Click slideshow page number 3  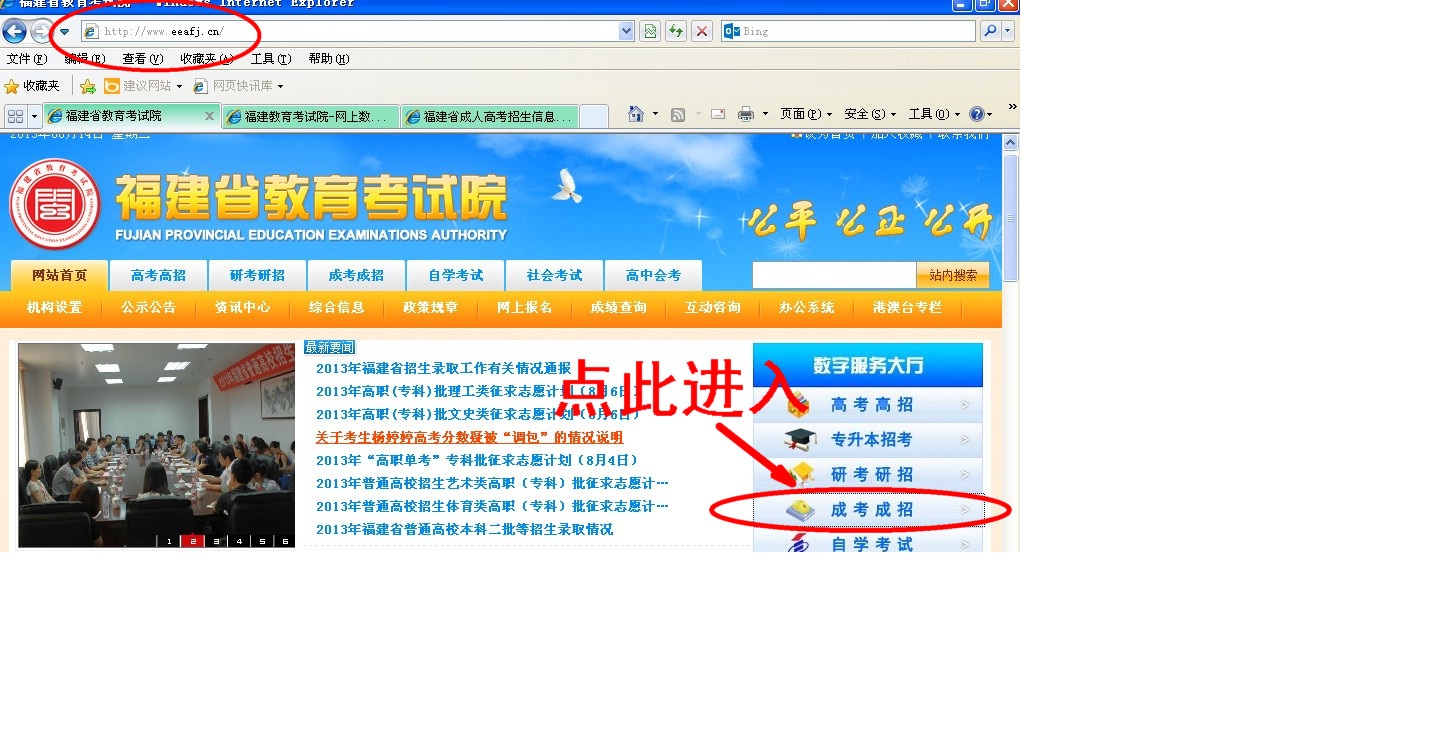(x=216, y=541)
